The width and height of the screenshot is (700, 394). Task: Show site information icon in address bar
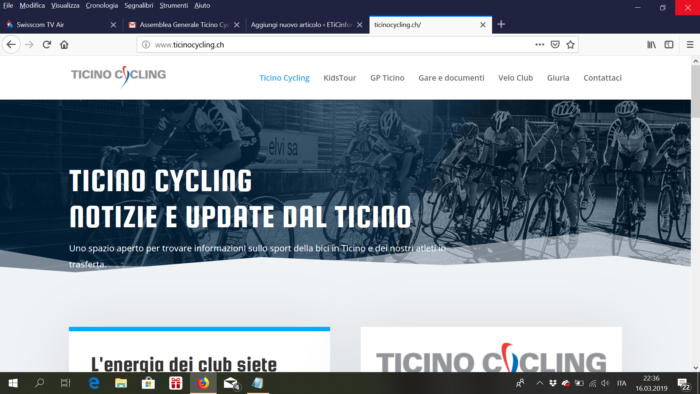(x=146, y=45)
